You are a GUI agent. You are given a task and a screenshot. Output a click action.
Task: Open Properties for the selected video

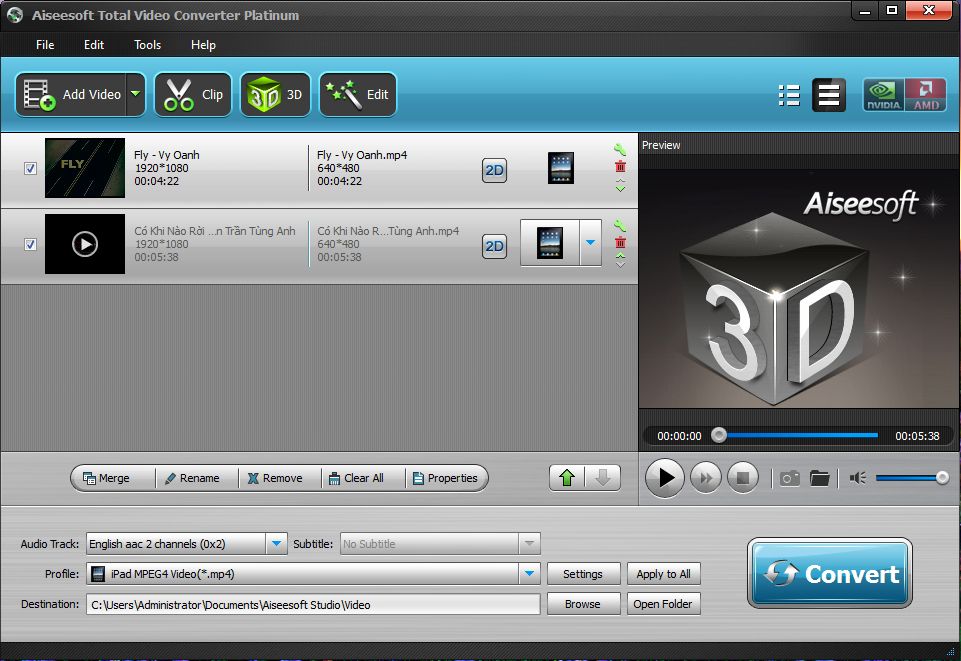point(446,478)
